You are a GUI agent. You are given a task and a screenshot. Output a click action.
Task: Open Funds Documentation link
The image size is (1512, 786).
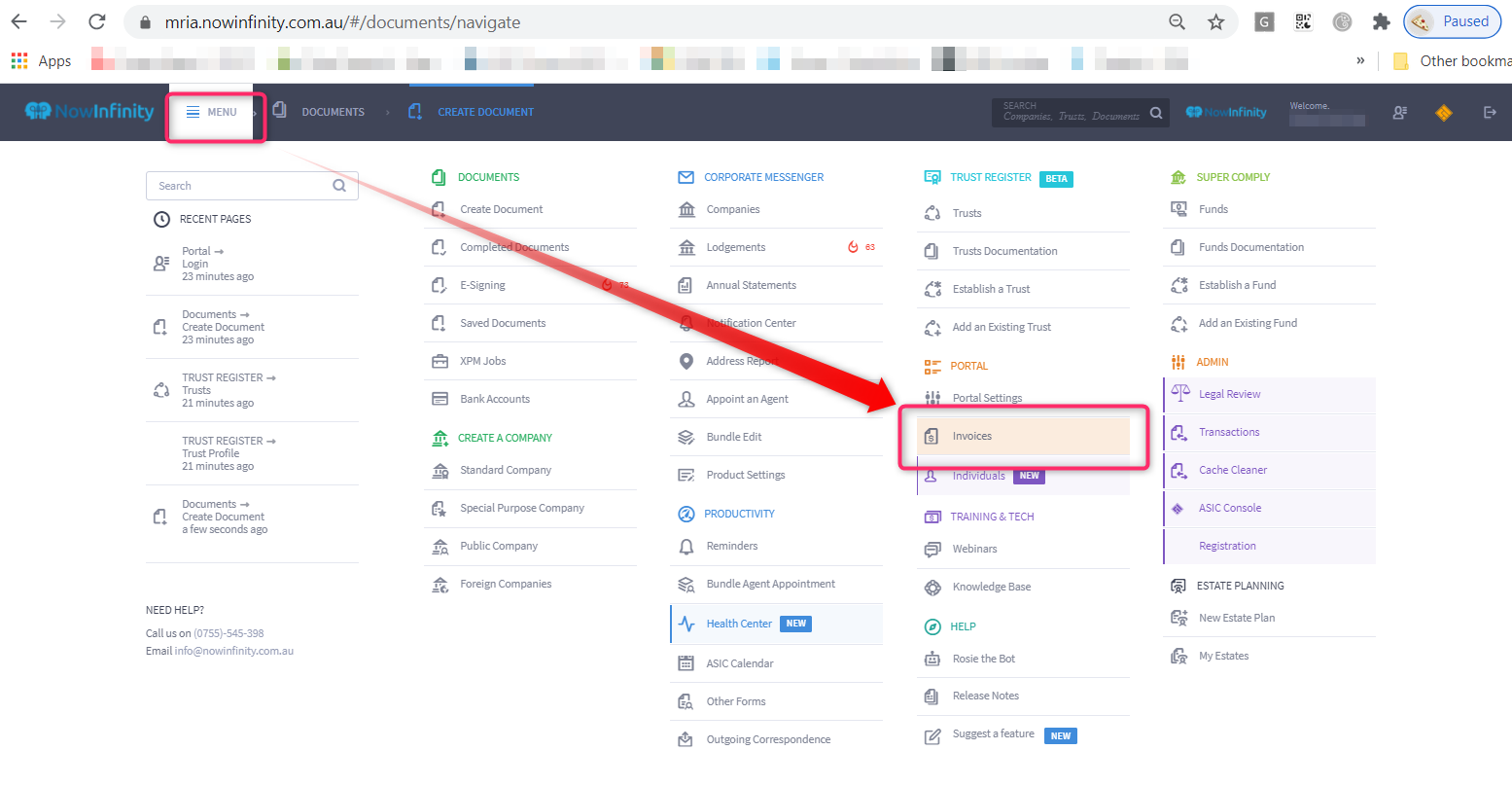click(1251, 247)
